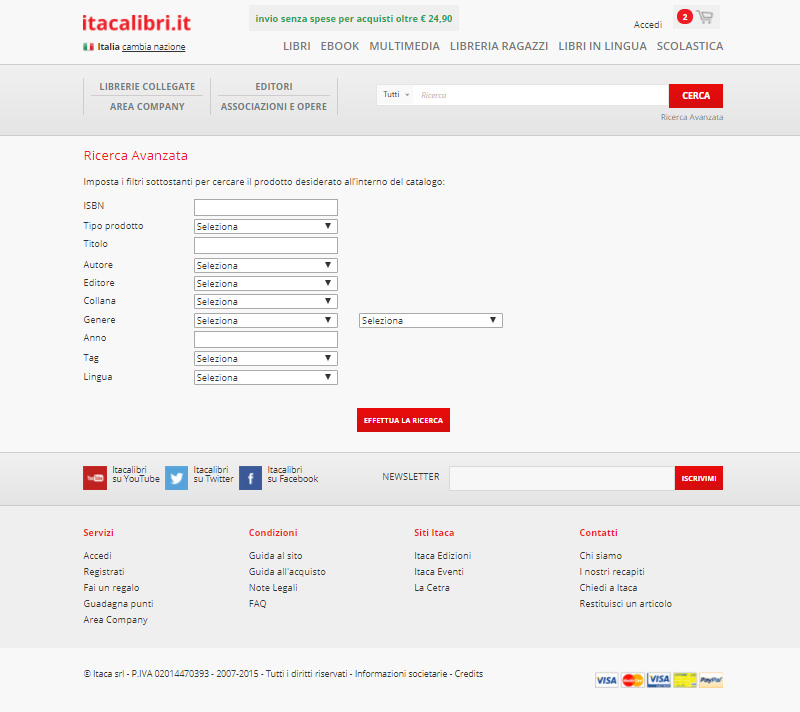Screen dimensions: 800x712
Task: Focus the ISBN input field
Action: tap(266, 208)
